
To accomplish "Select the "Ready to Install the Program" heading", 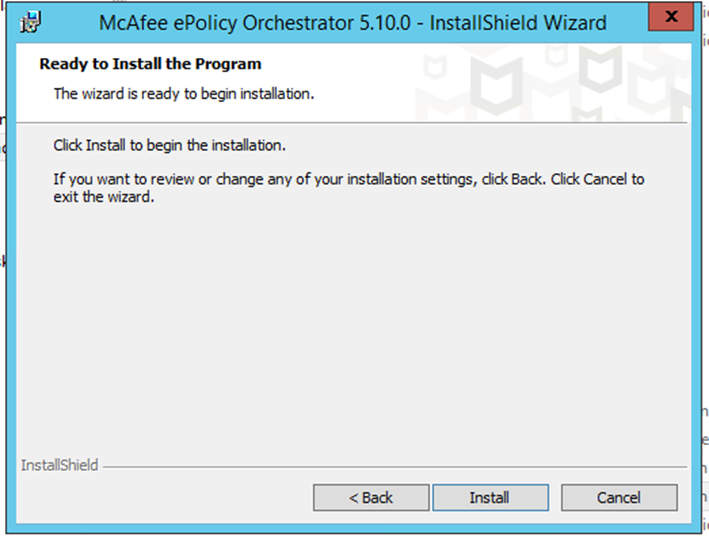I will pos(151,64).
